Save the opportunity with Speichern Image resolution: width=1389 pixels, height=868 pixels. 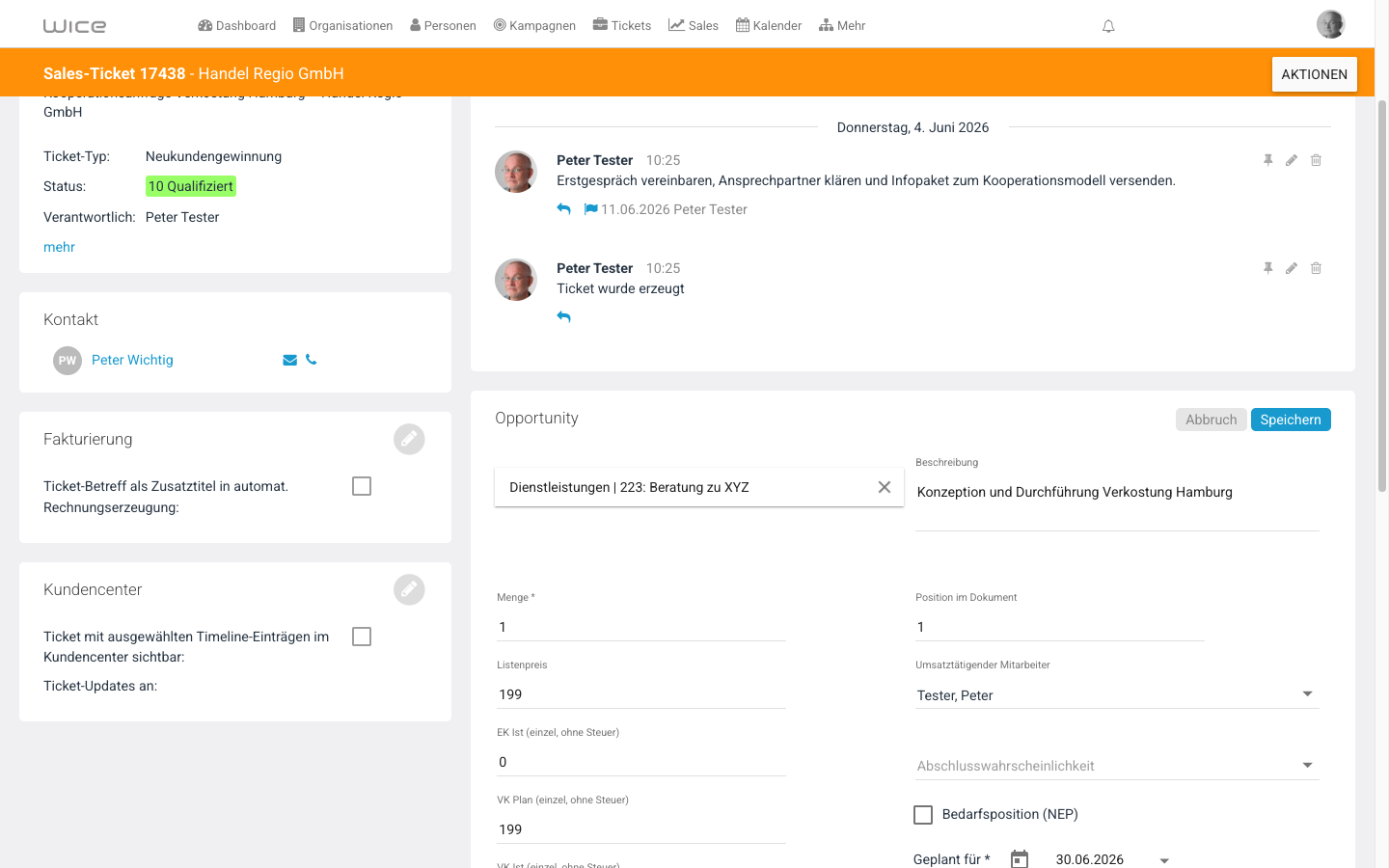pos(1291,420)
